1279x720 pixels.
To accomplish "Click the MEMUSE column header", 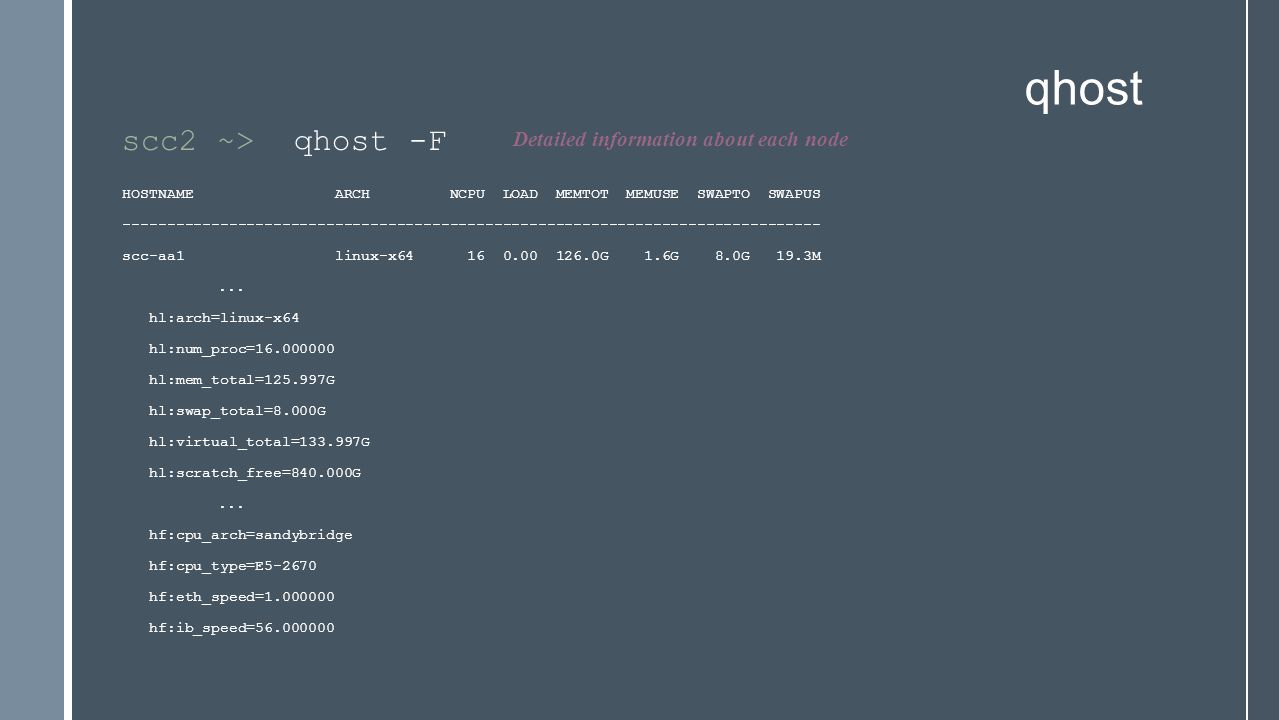I will 652,194.
